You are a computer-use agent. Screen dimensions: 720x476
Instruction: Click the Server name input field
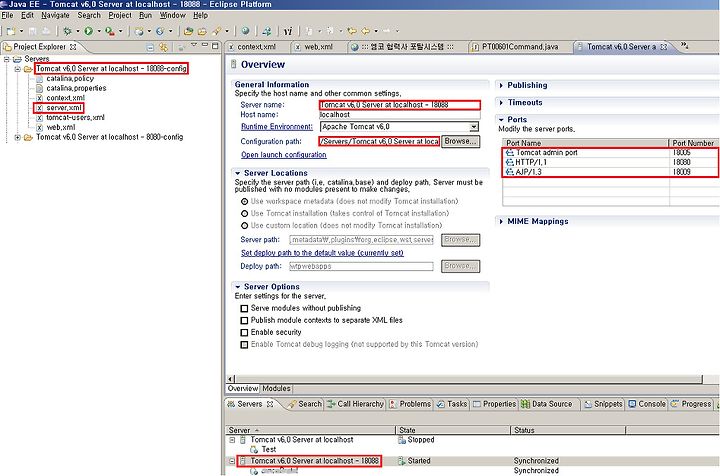click(x=399, y=105)
